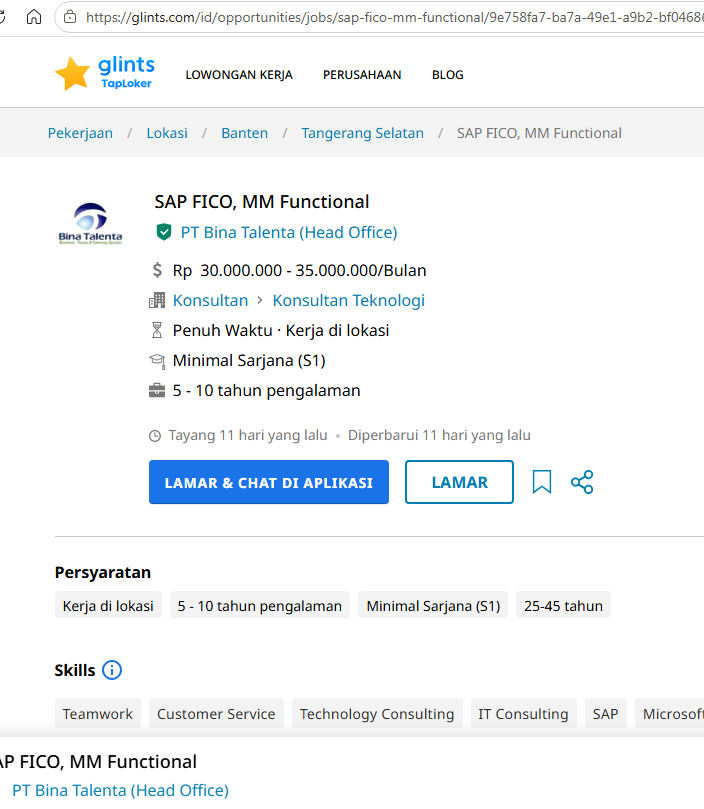Click Tayang 11 hari yang lalu text
The height and width of the screenshot is (809, 704).
248,435
